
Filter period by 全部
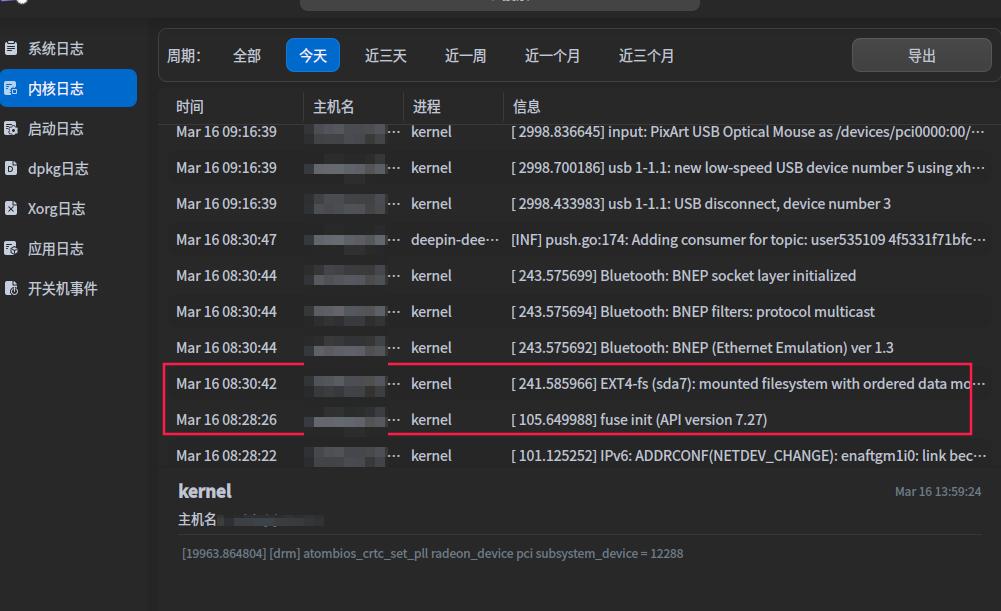pos(247,56)
